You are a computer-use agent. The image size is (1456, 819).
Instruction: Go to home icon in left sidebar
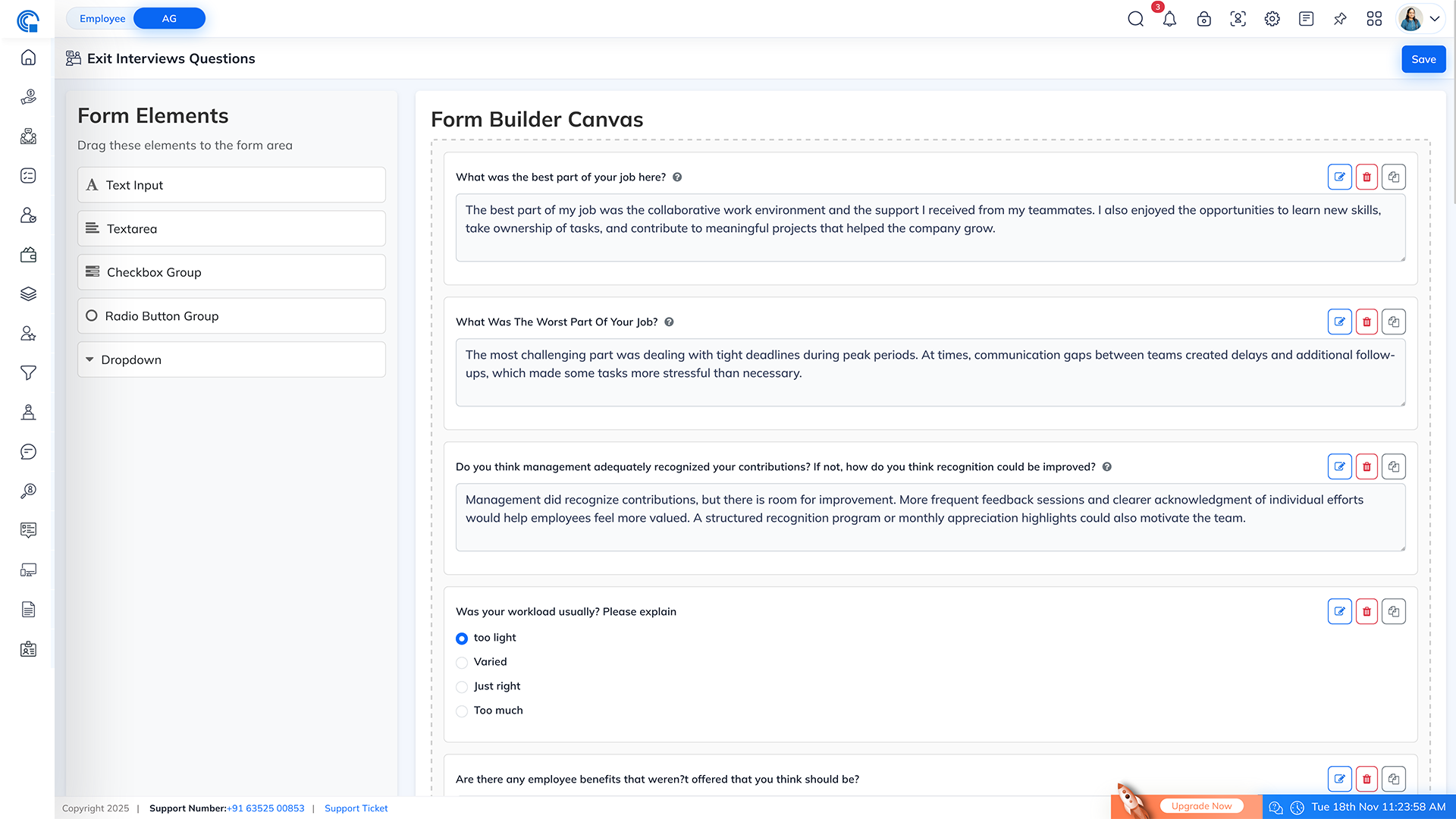(28, 58)
